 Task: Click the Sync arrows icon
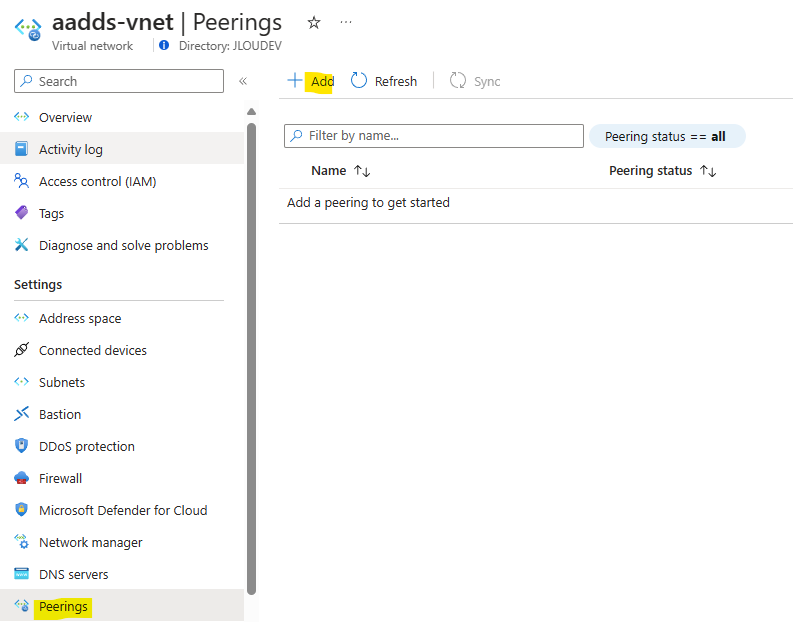(x=458, y=80)
